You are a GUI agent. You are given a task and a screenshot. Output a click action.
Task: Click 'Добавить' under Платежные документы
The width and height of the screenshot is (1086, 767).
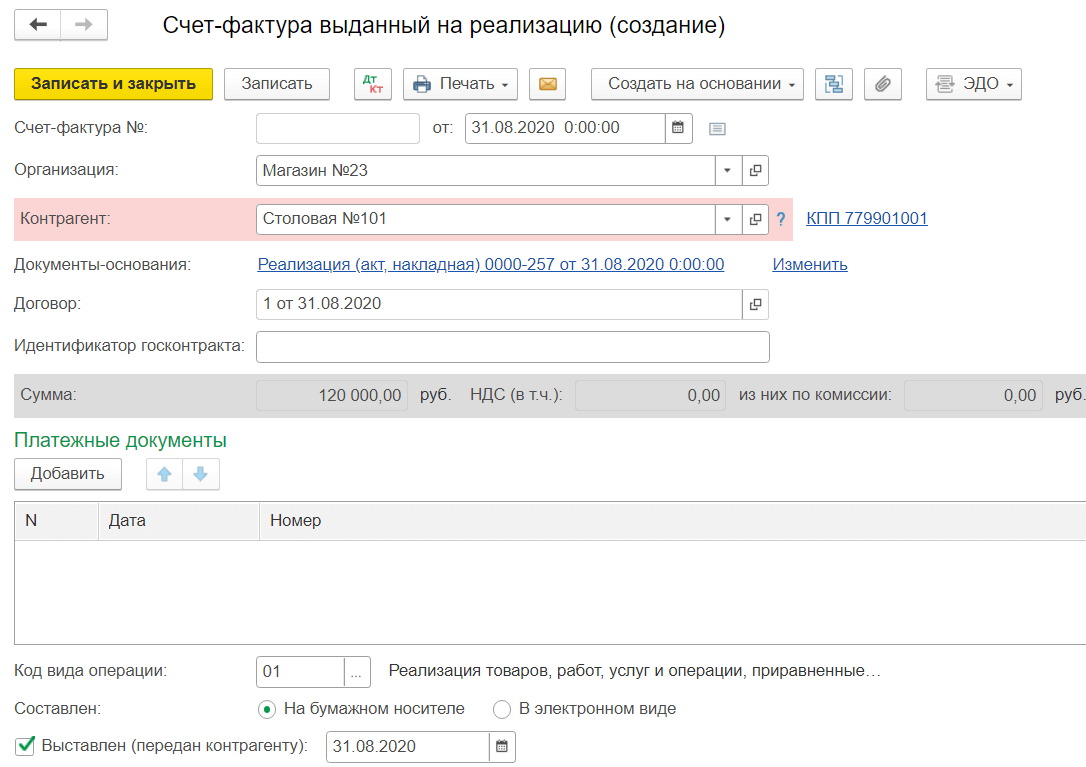pyautogui.click(x=67, y=473)
